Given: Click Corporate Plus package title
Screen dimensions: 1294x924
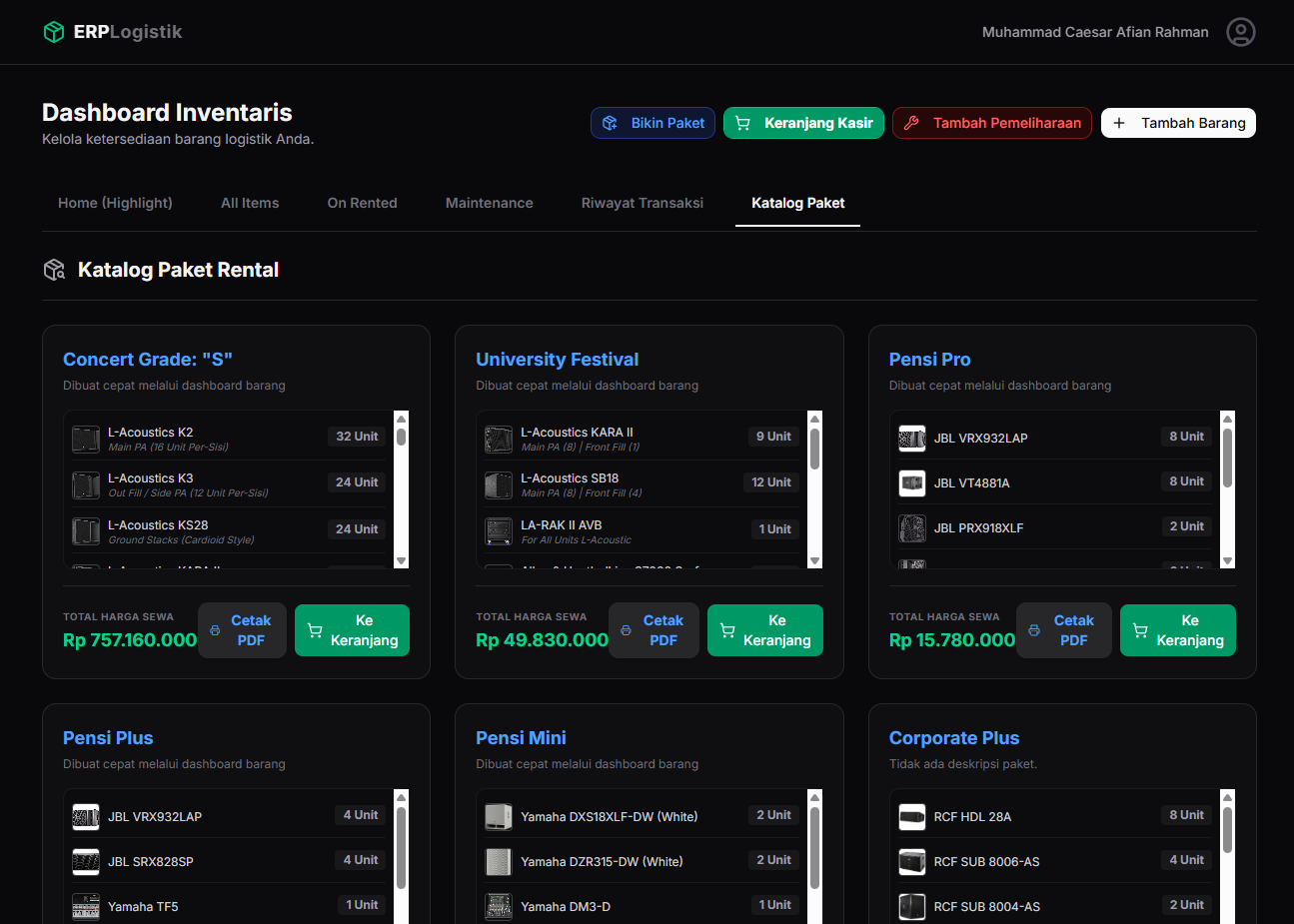Looking at the screenshot, I should pyautogui.click(x=954, y=738).
